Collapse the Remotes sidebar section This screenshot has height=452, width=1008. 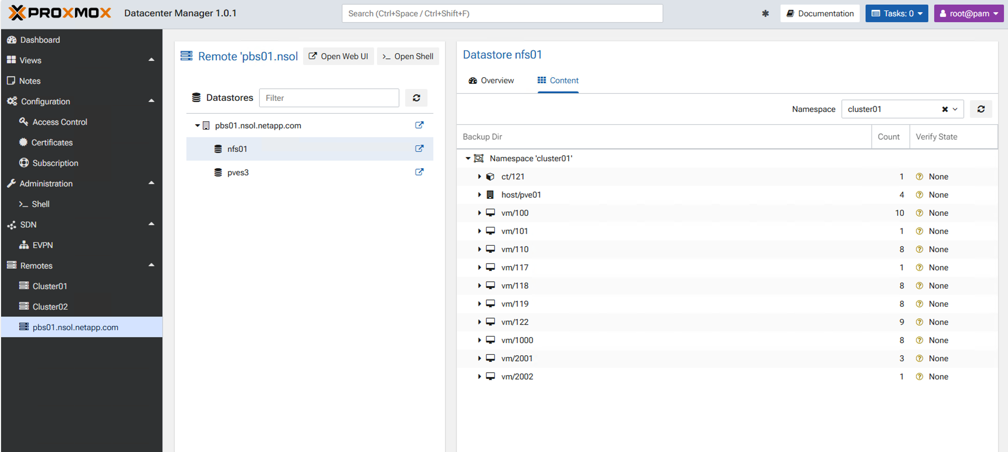(x=151, y=266)
